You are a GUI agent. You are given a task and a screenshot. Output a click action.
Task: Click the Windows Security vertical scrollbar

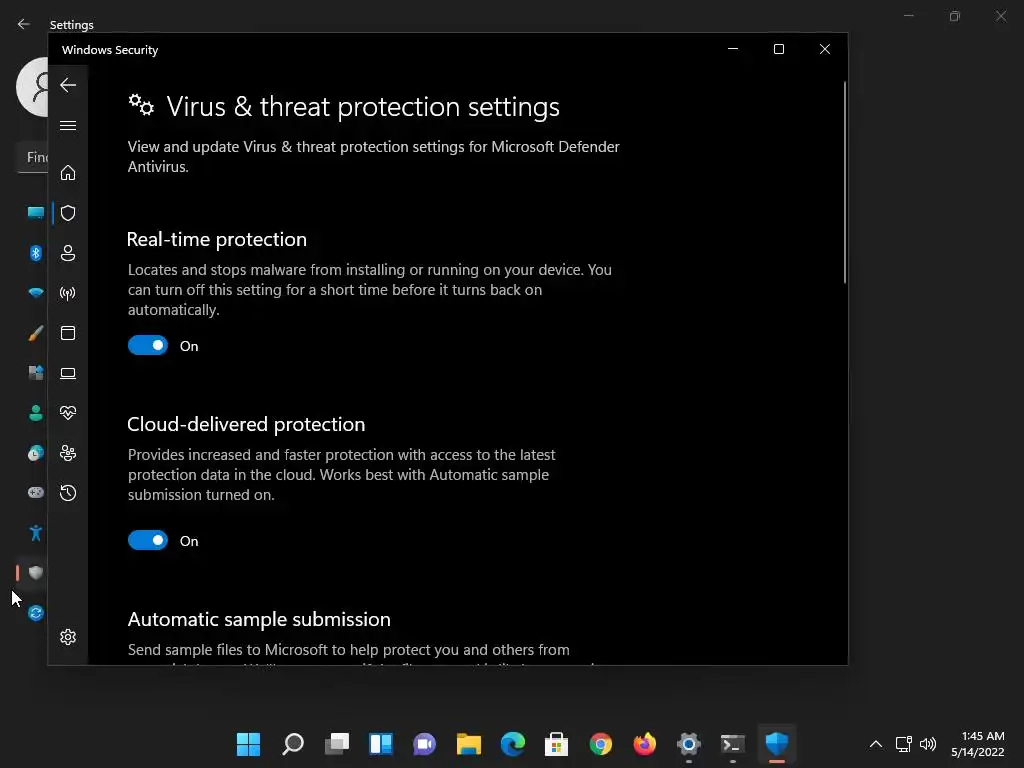844,182
